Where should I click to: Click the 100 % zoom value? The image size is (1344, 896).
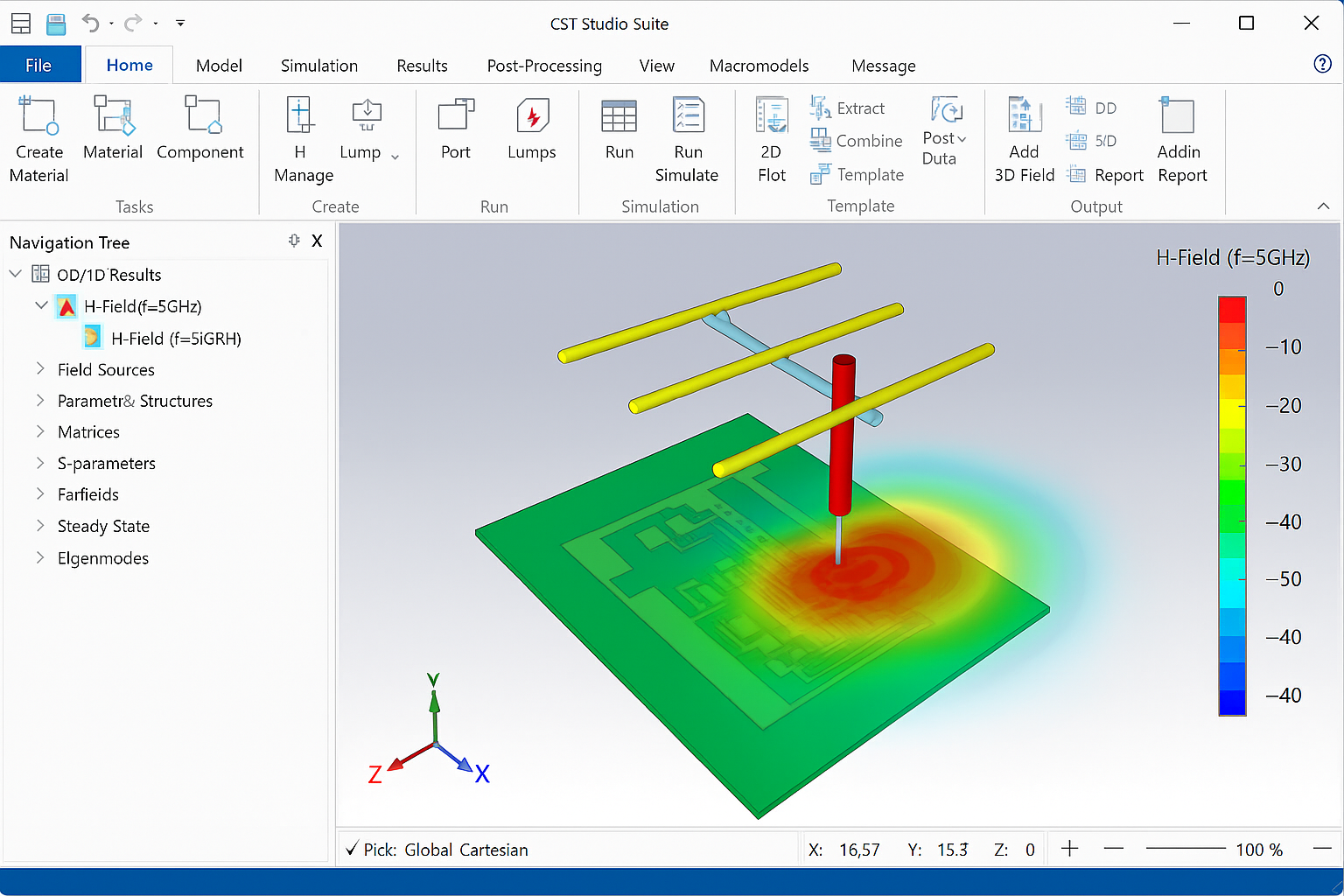click(x=1259, y=850)
